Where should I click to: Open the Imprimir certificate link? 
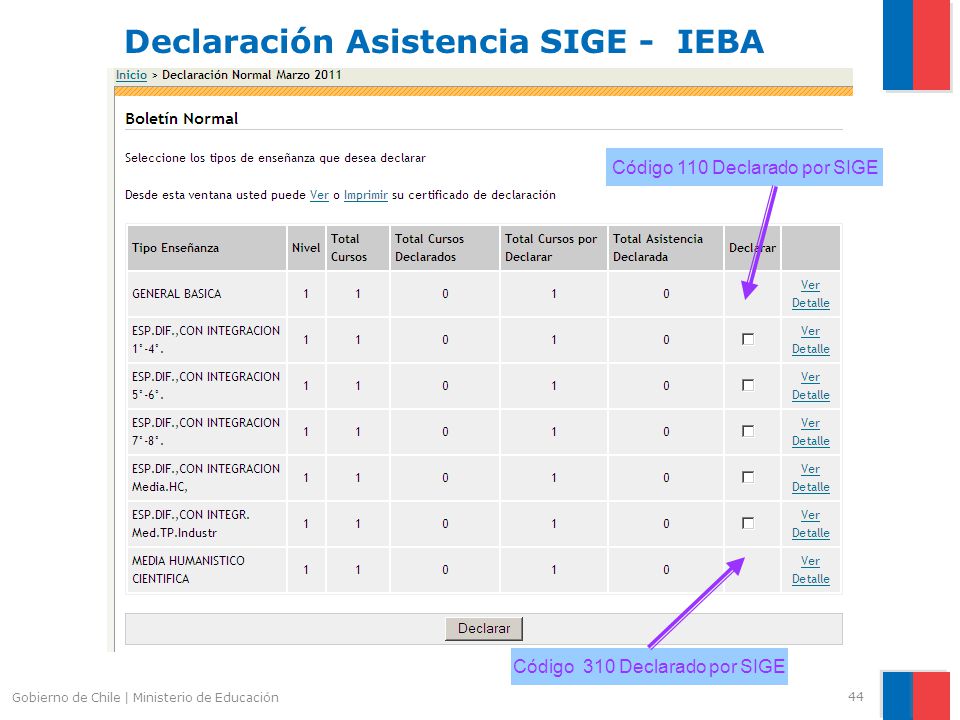point(366,195)
